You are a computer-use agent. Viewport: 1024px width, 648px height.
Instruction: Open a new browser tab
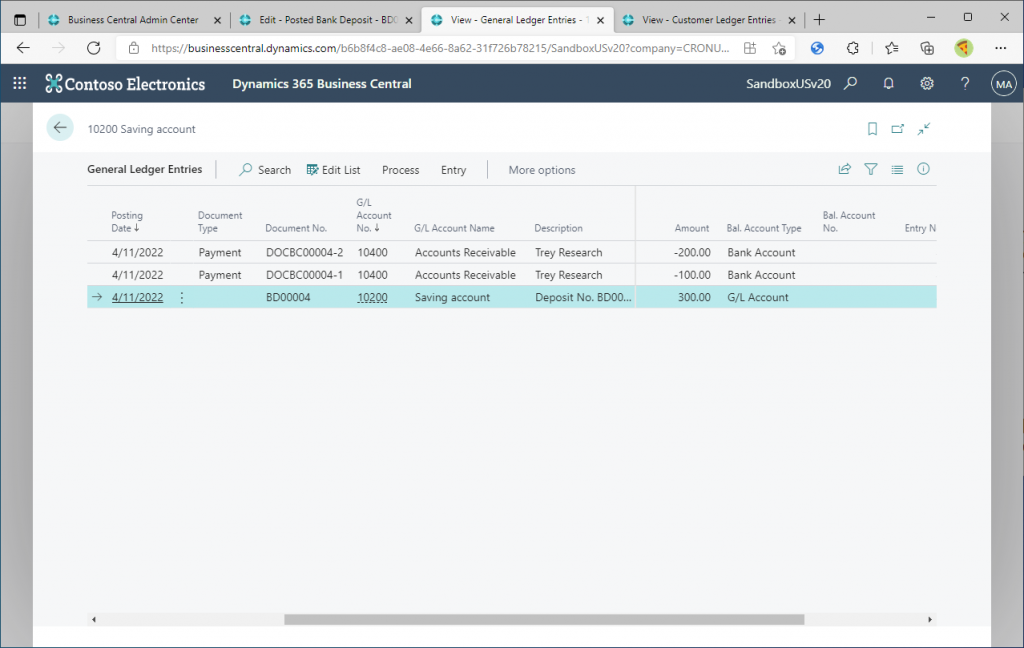click(x=819, y=20)
